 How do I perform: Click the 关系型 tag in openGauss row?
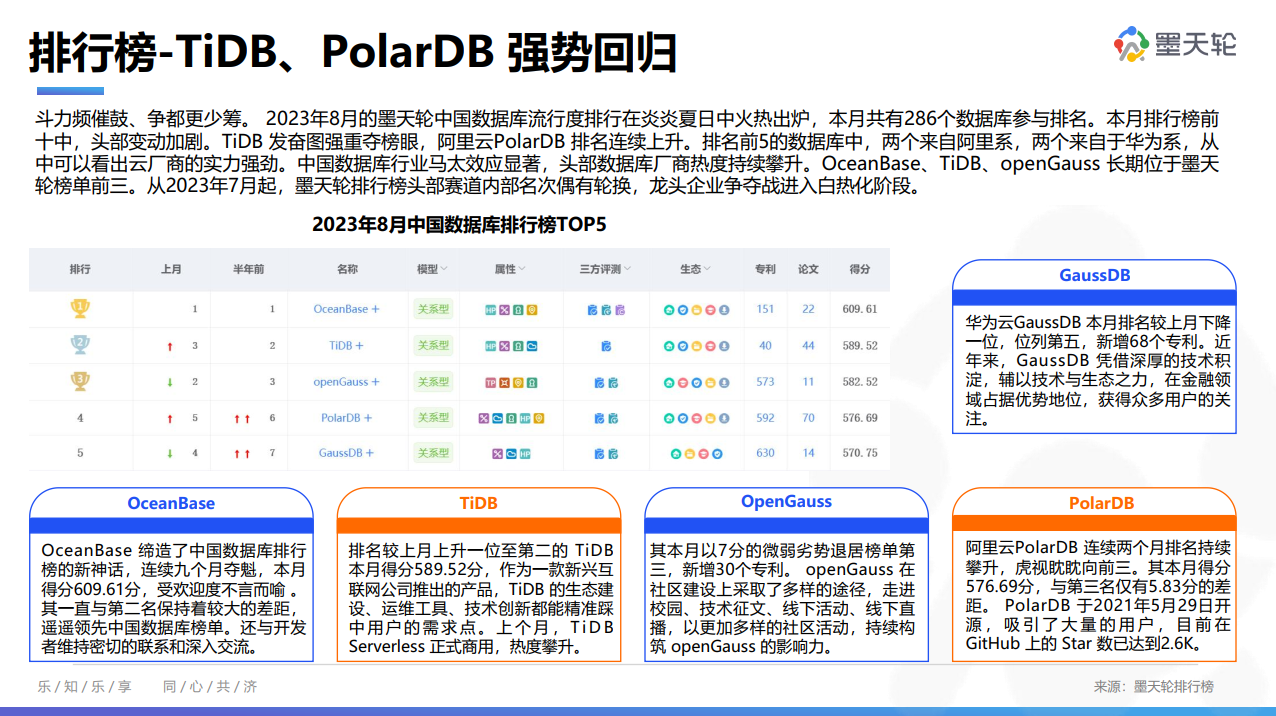(433, 382)
